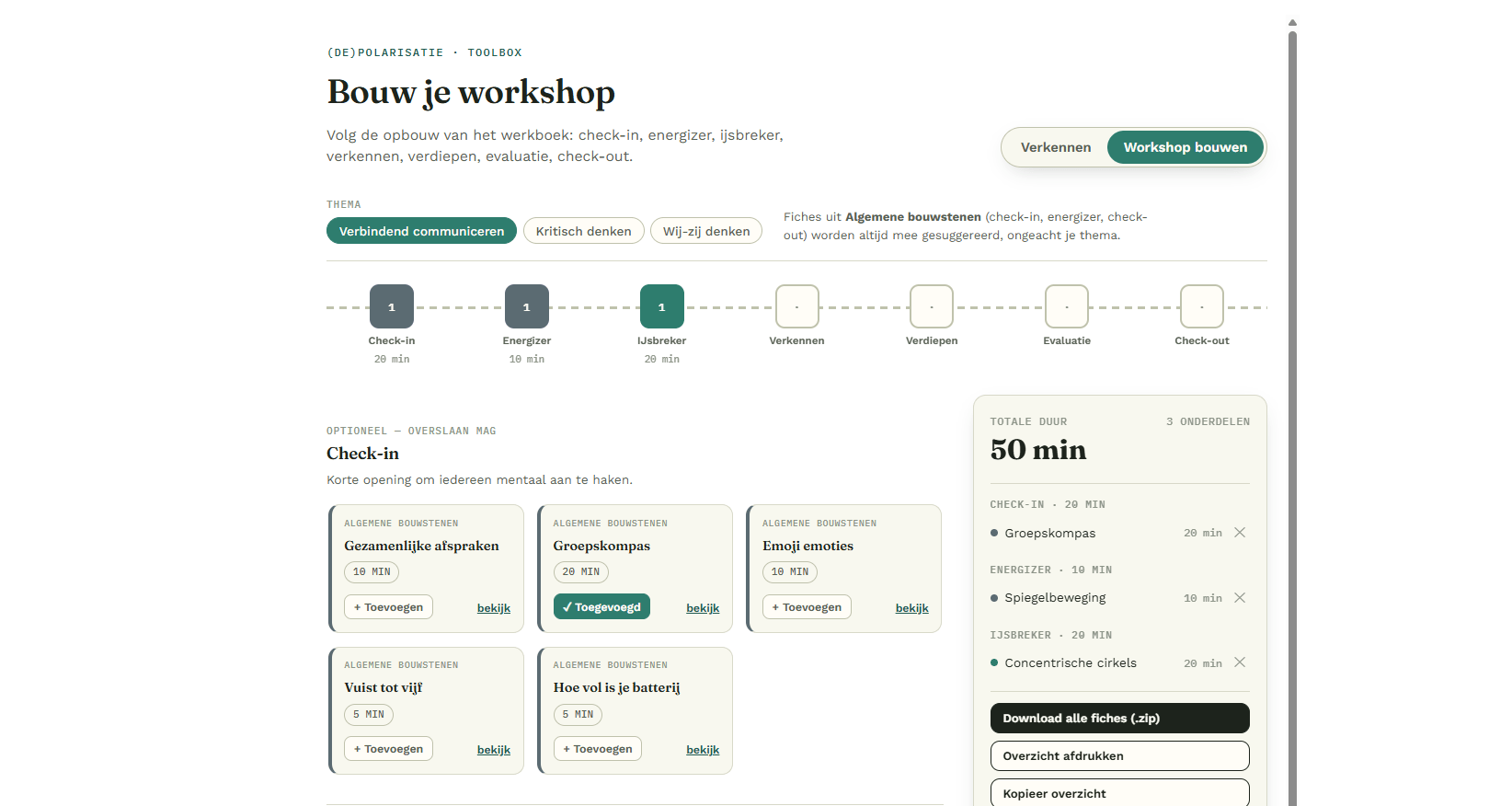Click the page vertical scrollbar

pyautogui.click(x=1292, y=419)
